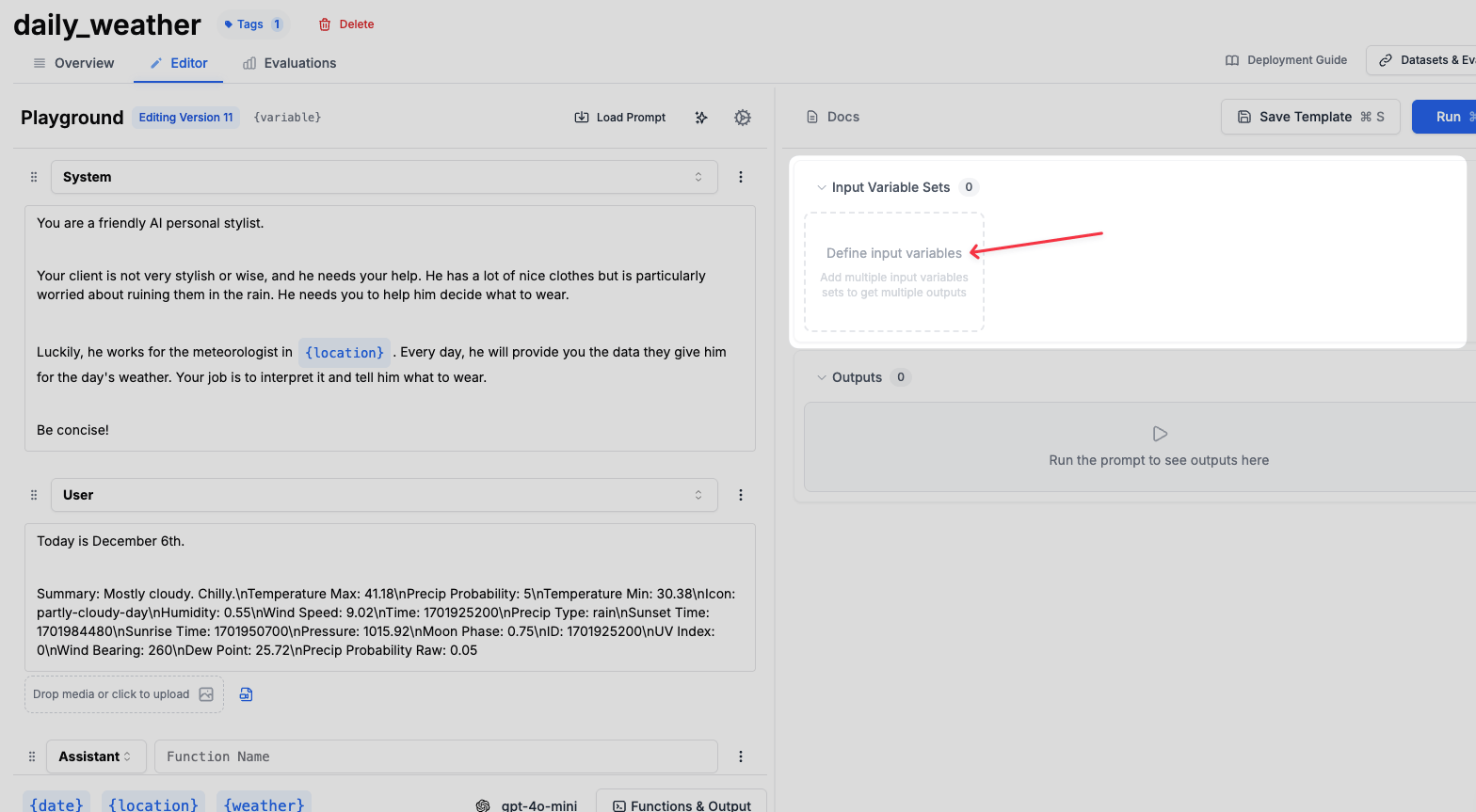Click the {variable} label in Playground header

coord(287,118)
